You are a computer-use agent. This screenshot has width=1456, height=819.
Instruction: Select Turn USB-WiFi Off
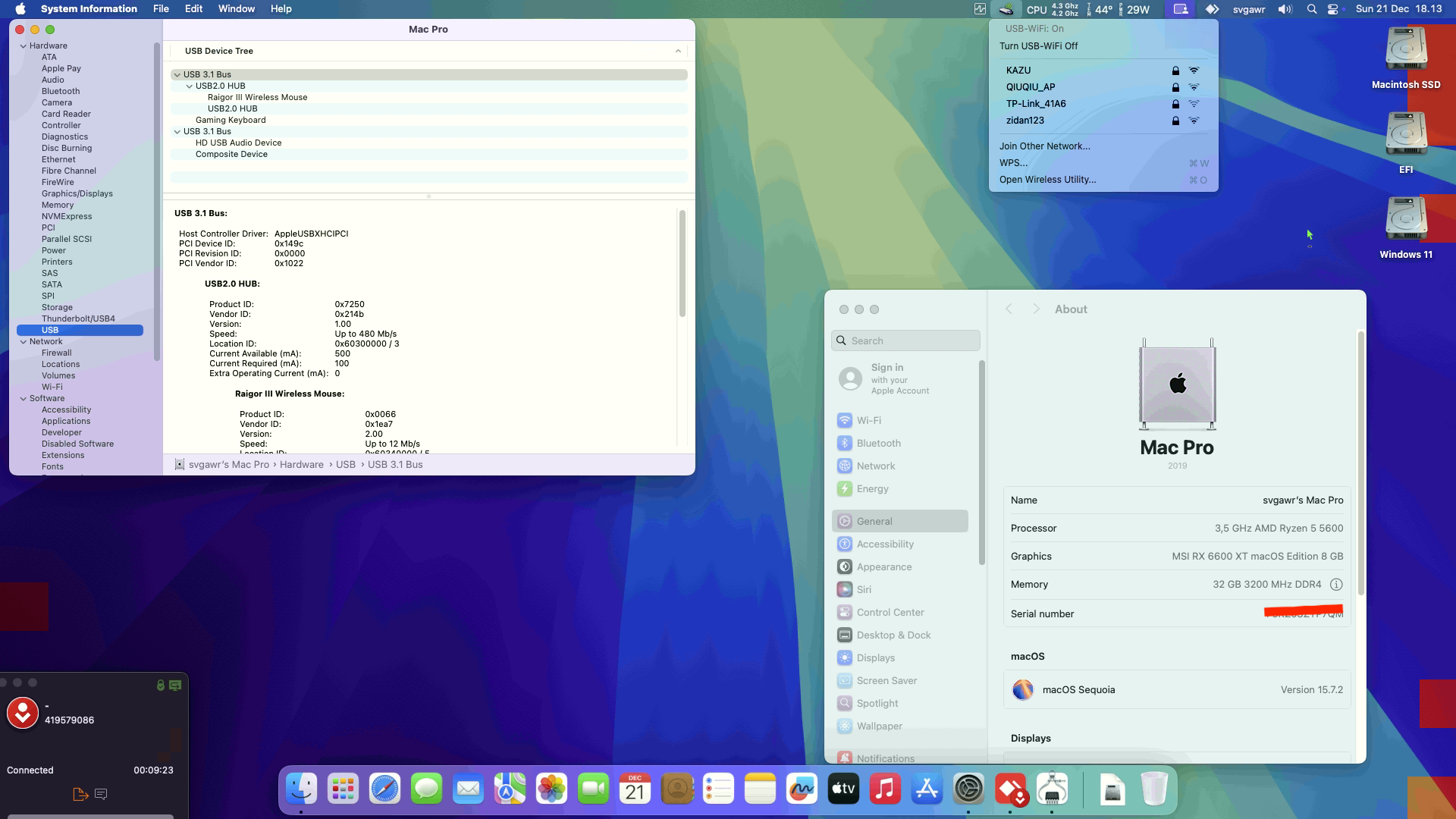pyautogui.click(x=1103, y=45)
